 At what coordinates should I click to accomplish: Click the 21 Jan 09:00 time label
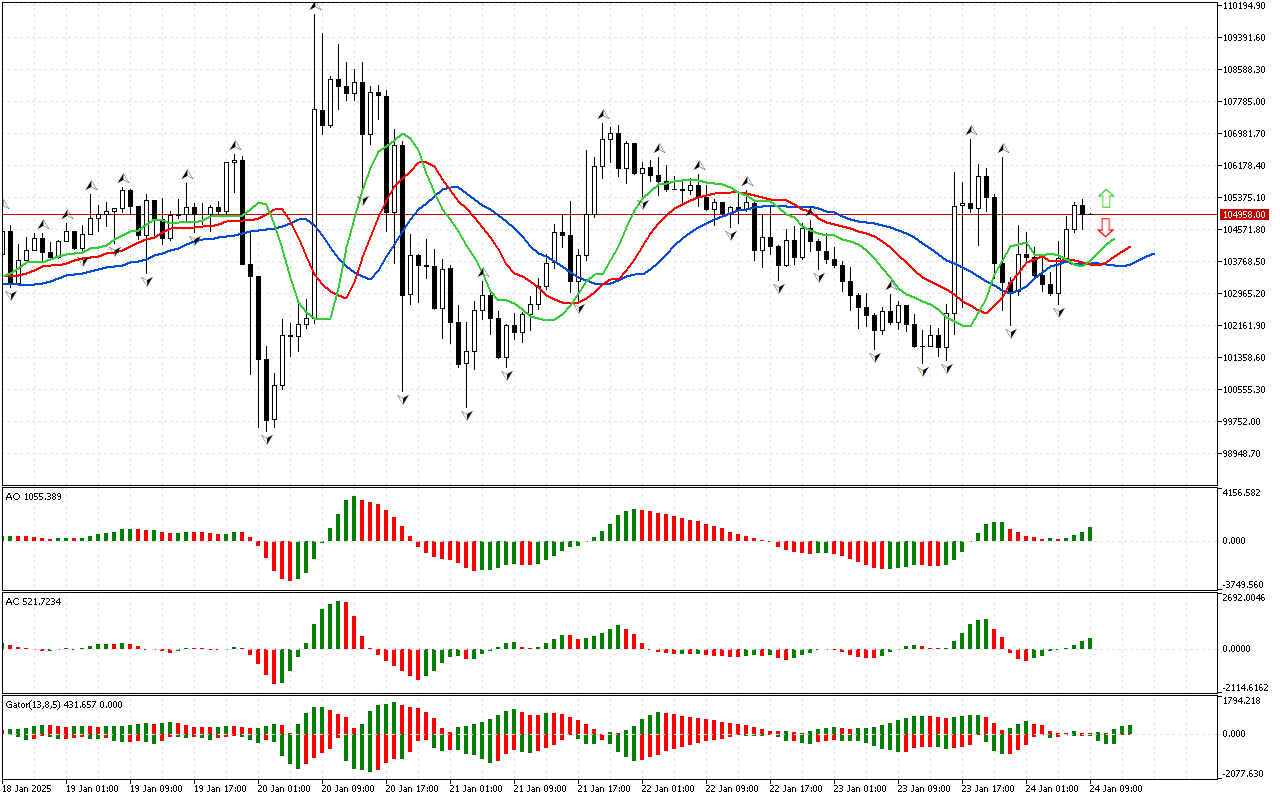coord(539,789)
